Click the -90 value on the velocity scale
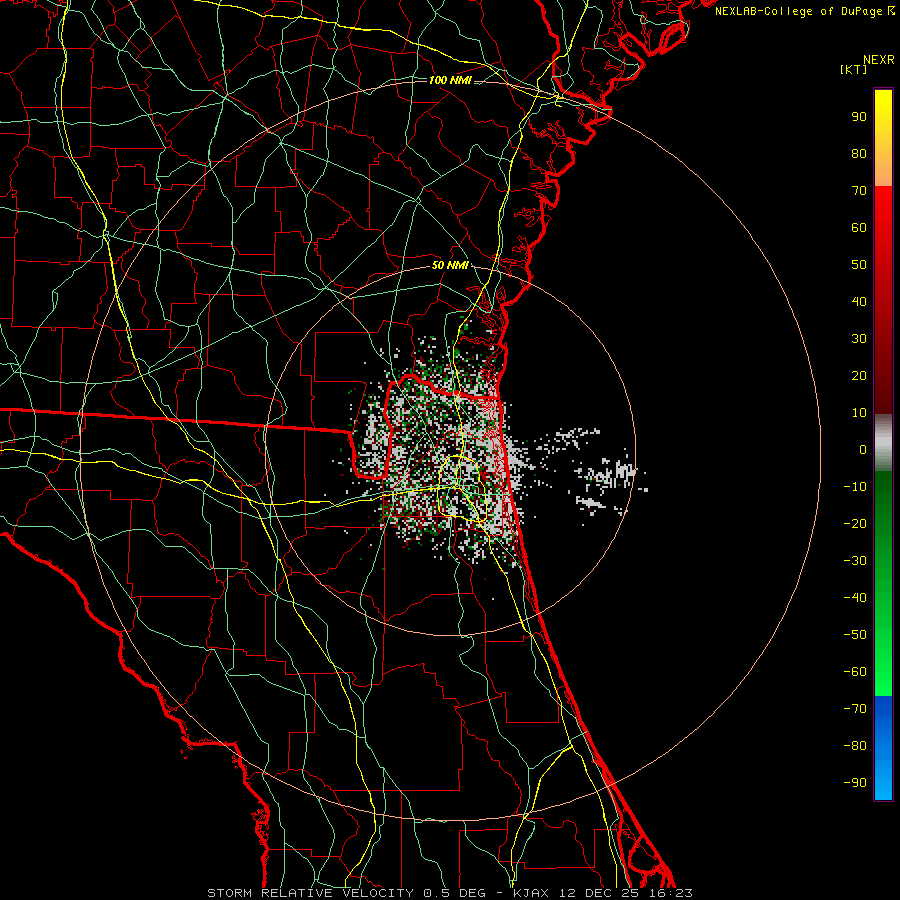 855,783
